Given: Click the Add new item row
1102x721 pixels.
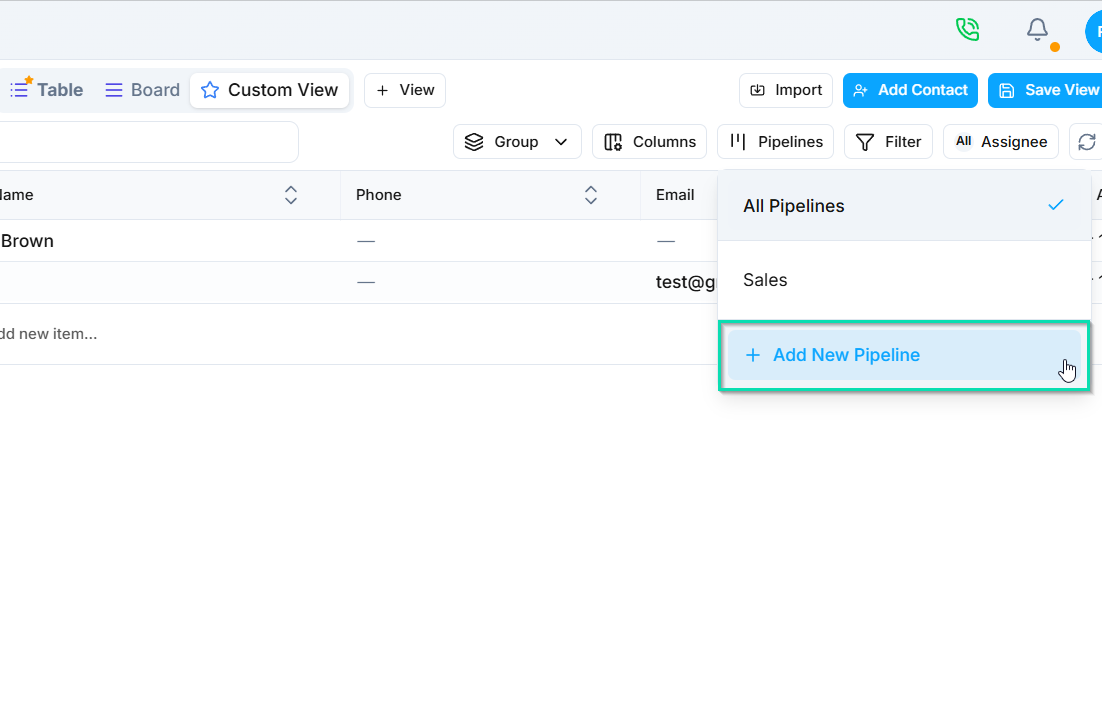Looking at the screenshot, I should coord(48,333).
